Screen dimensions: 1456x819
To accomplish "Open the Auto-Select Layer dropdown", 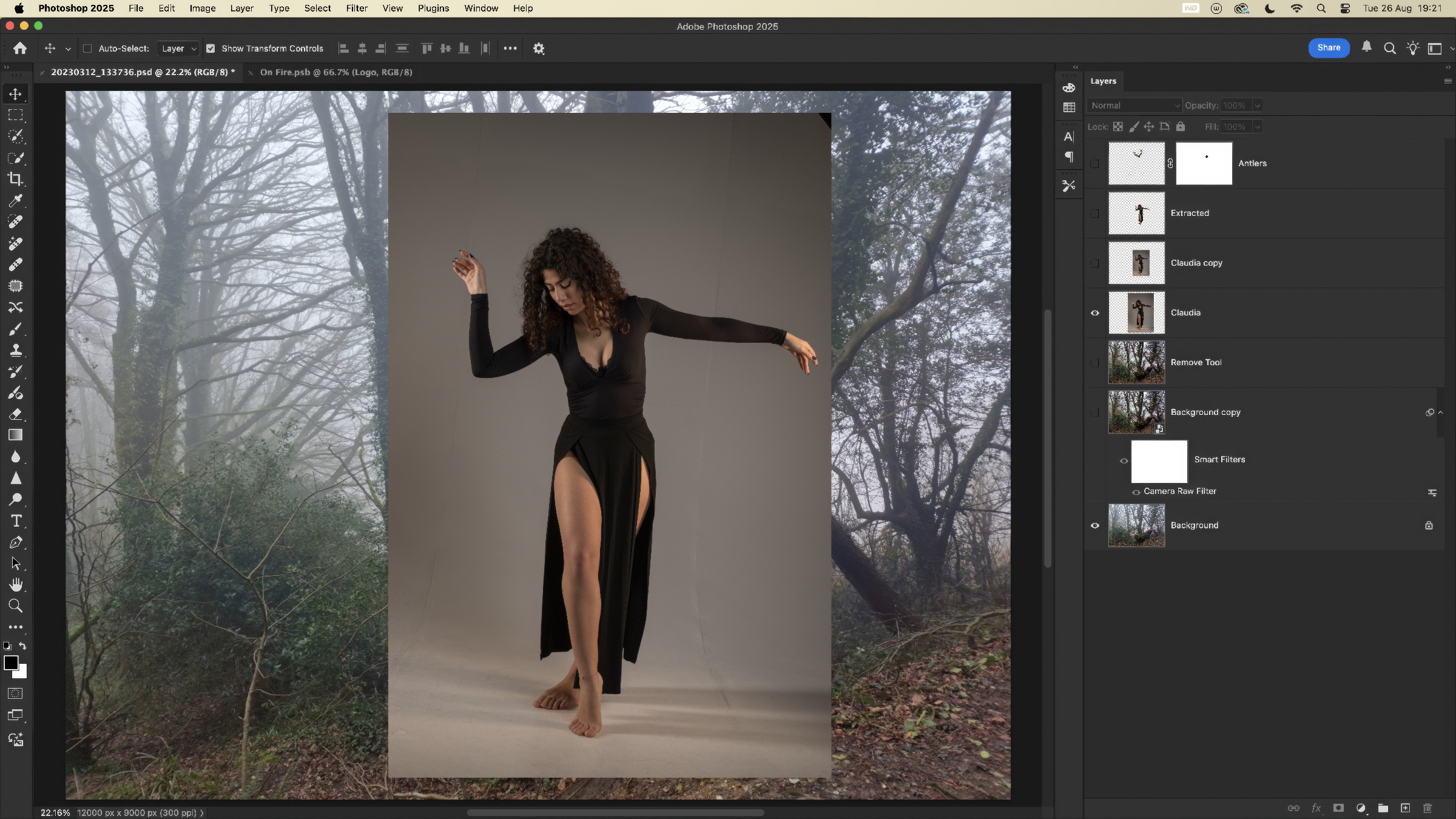I will [178, 49].
